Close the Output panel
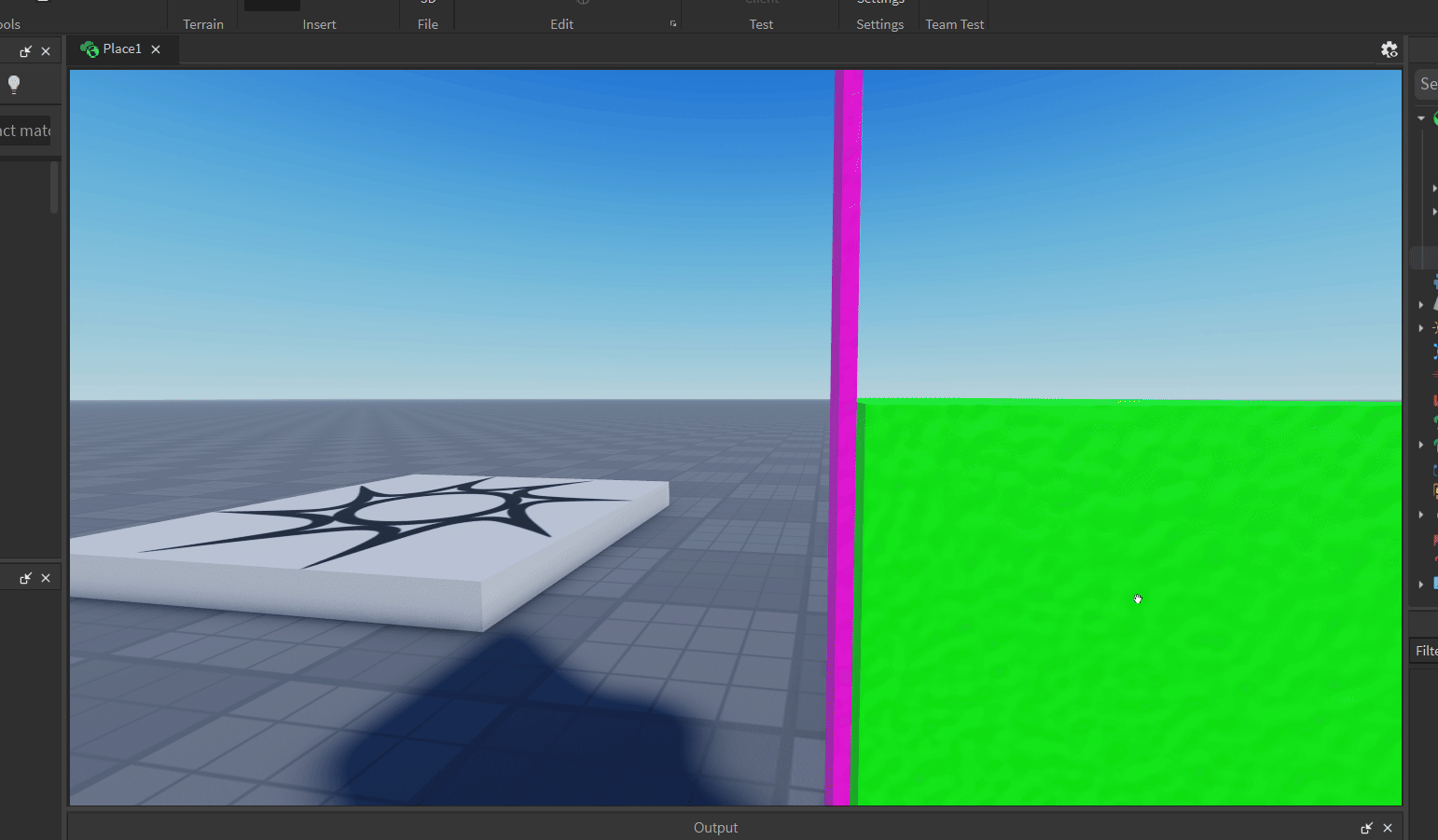 coord(1388,828)
